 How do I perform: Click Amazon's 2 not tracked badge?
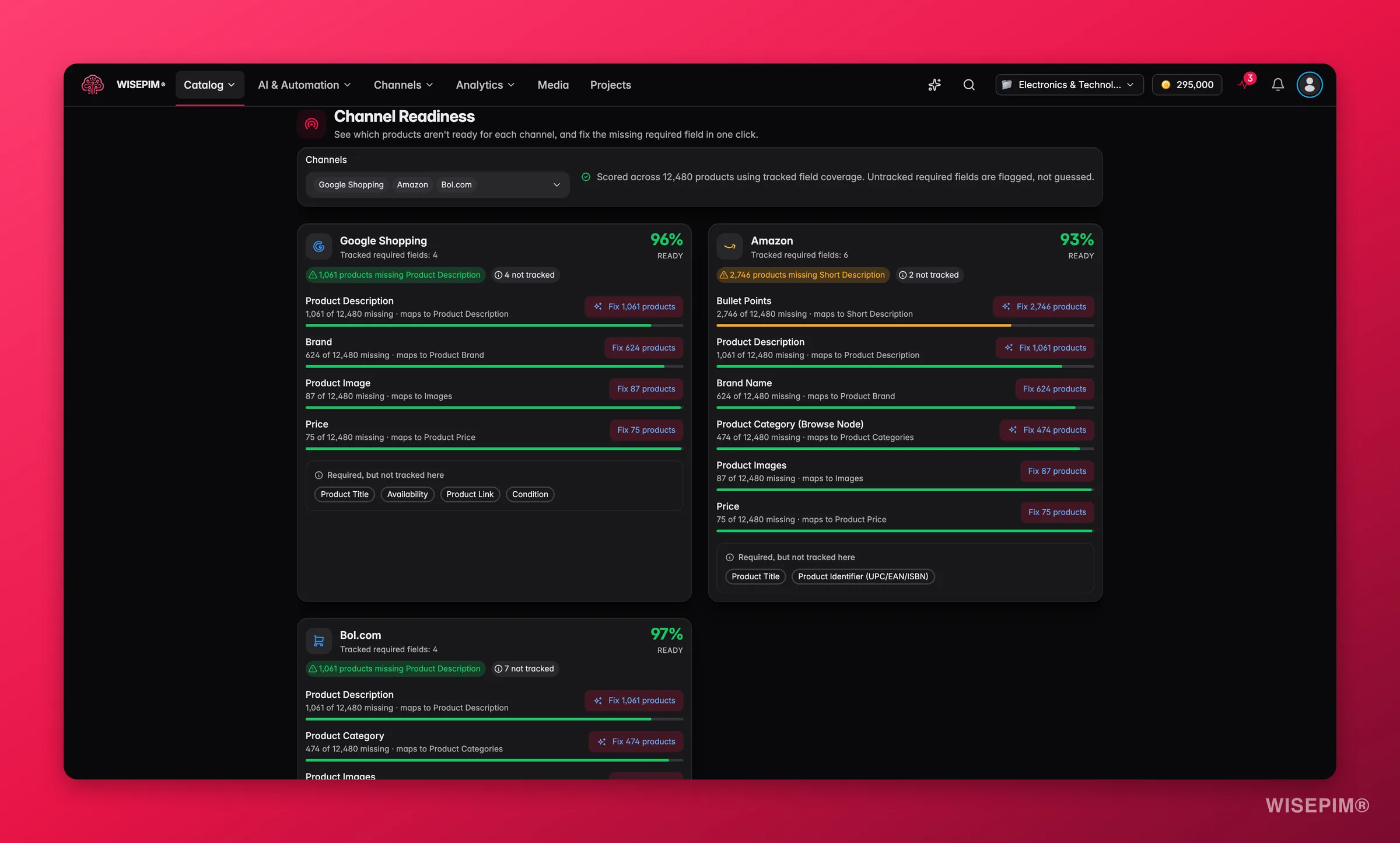click(x=929, y=275)
